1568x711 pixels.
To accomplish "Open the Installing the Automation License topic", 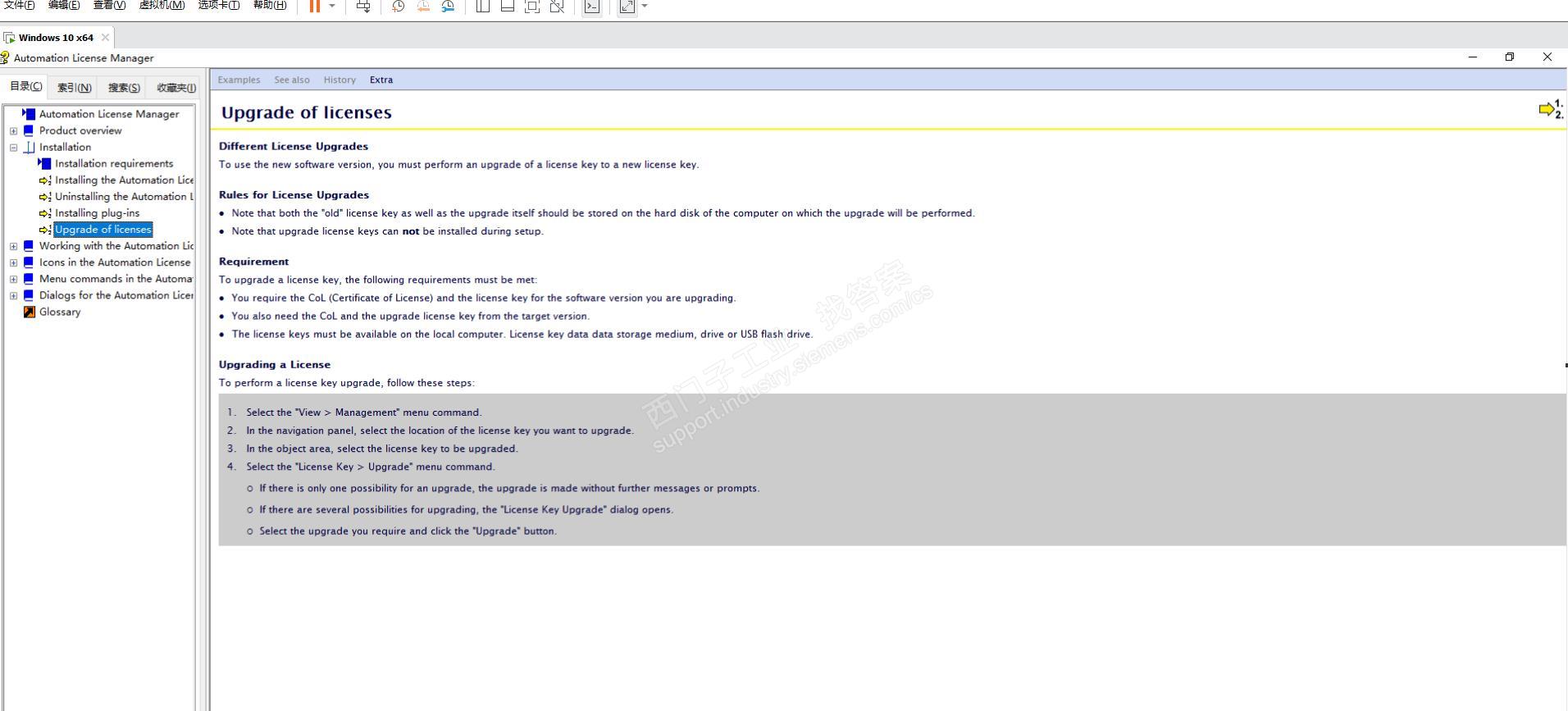I will click(124, 180).
